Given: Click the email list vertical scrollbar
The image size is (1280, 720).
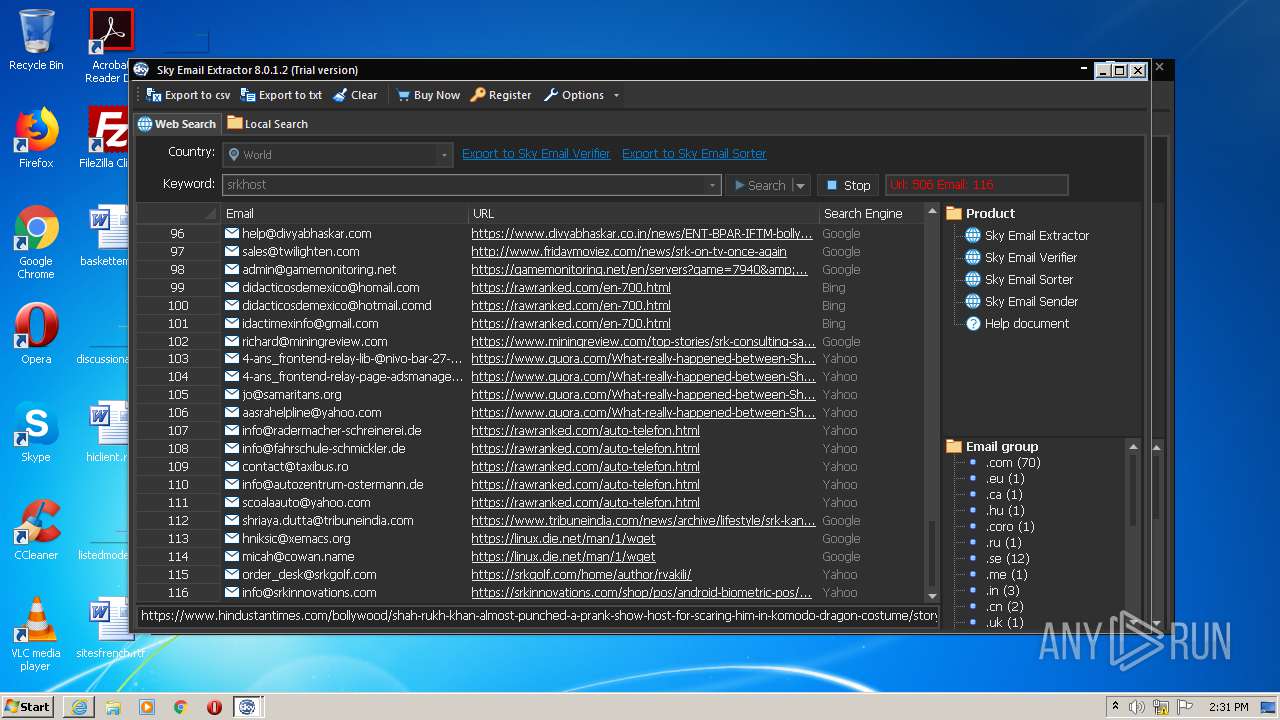Looking at the screenshot, I should [x=932, y=405].
